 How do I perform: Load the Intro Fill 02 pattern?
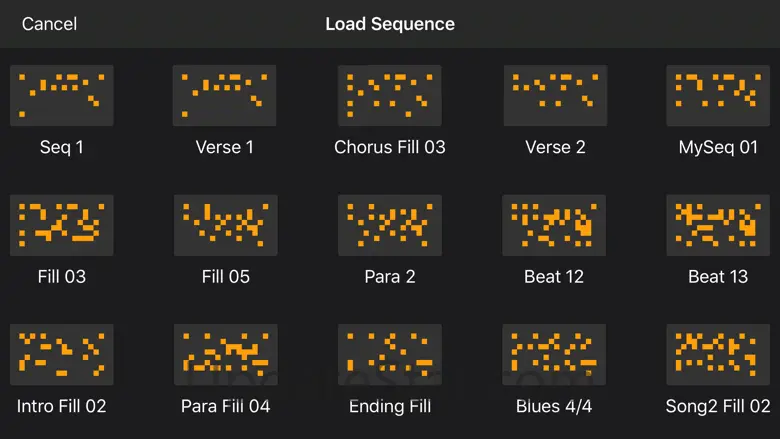click(x=61, y=355)
